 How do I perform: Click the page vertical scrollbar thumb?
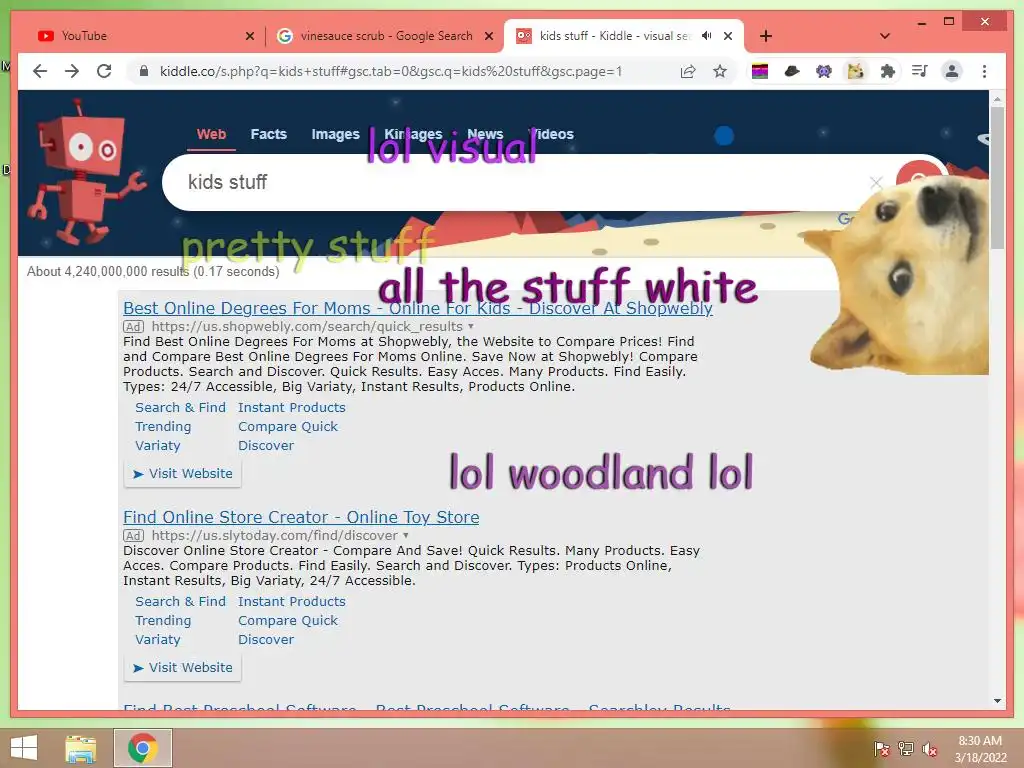click(x=997, y=178)
